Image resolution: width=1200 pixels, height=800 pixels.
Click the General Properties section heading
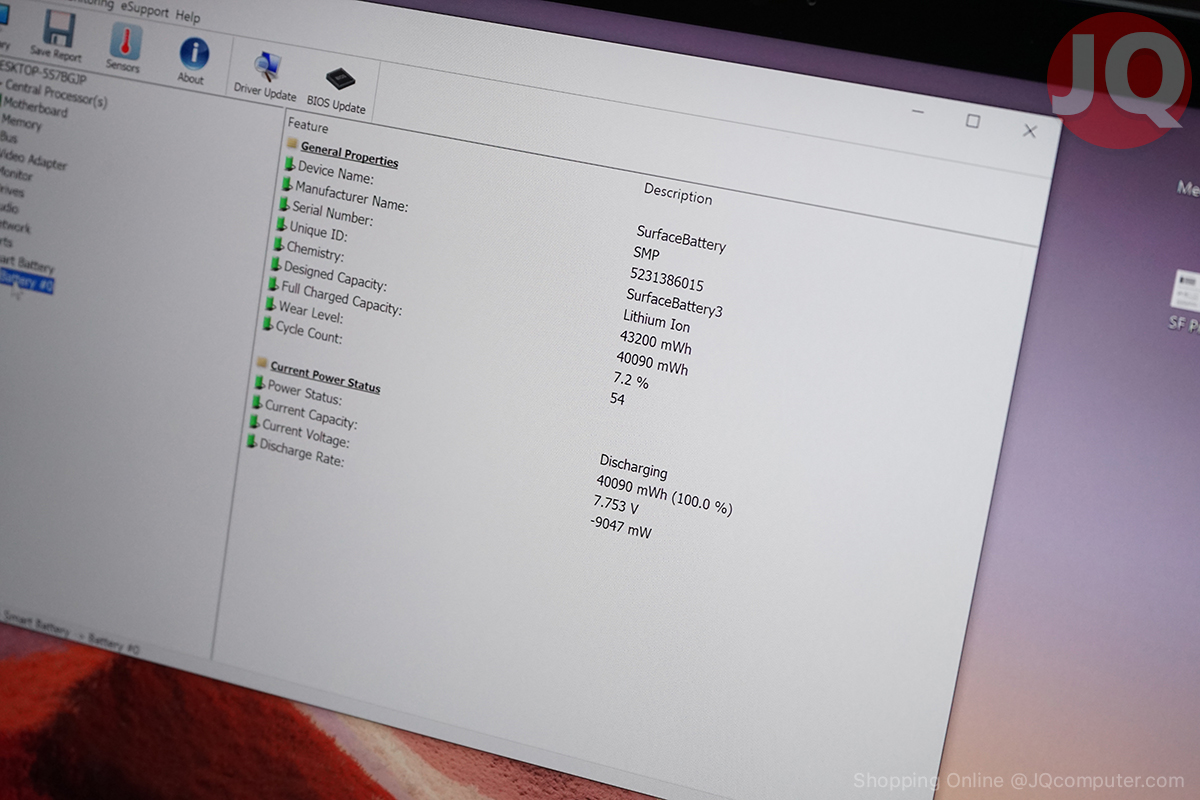[x=349, y=154]
